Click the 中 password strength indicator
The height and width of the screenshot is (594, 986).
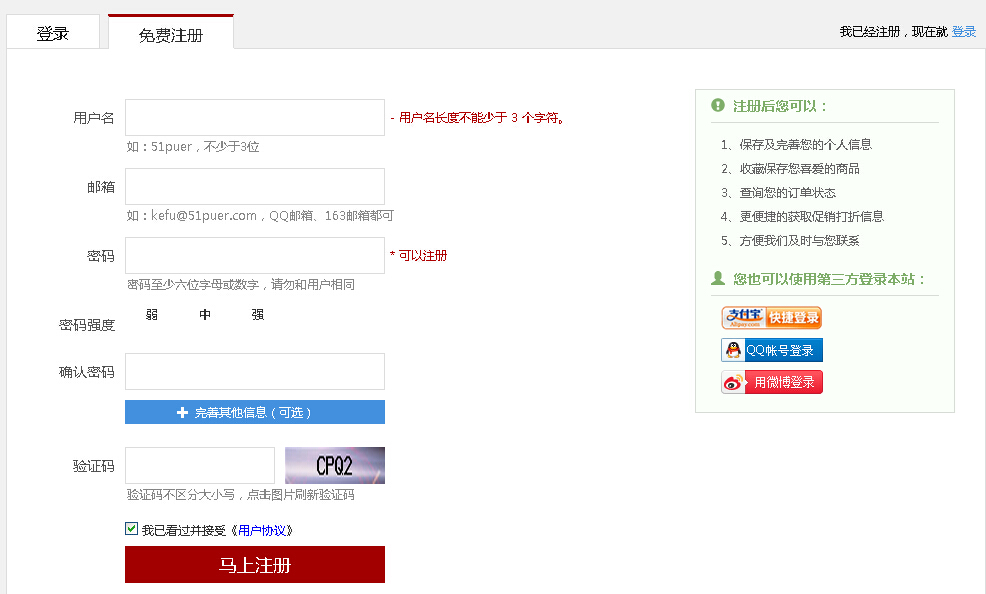pos(205,314)
